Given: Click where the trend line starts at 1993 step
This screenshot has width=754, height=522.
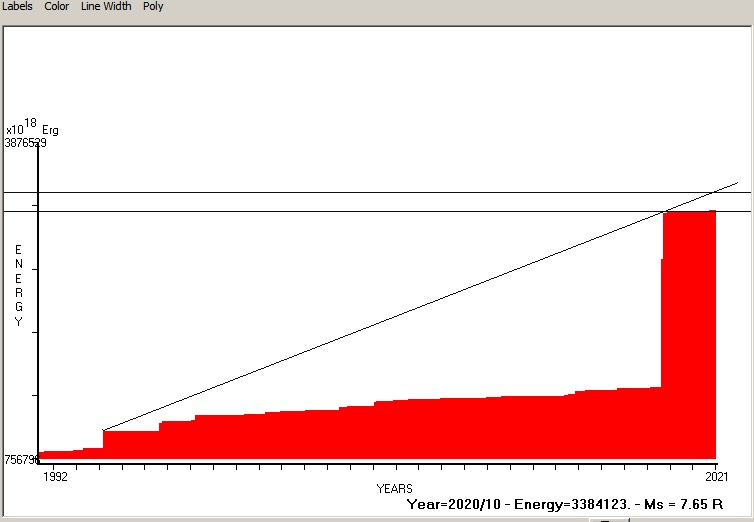Looking at the screenshot, I should (104, 430).
